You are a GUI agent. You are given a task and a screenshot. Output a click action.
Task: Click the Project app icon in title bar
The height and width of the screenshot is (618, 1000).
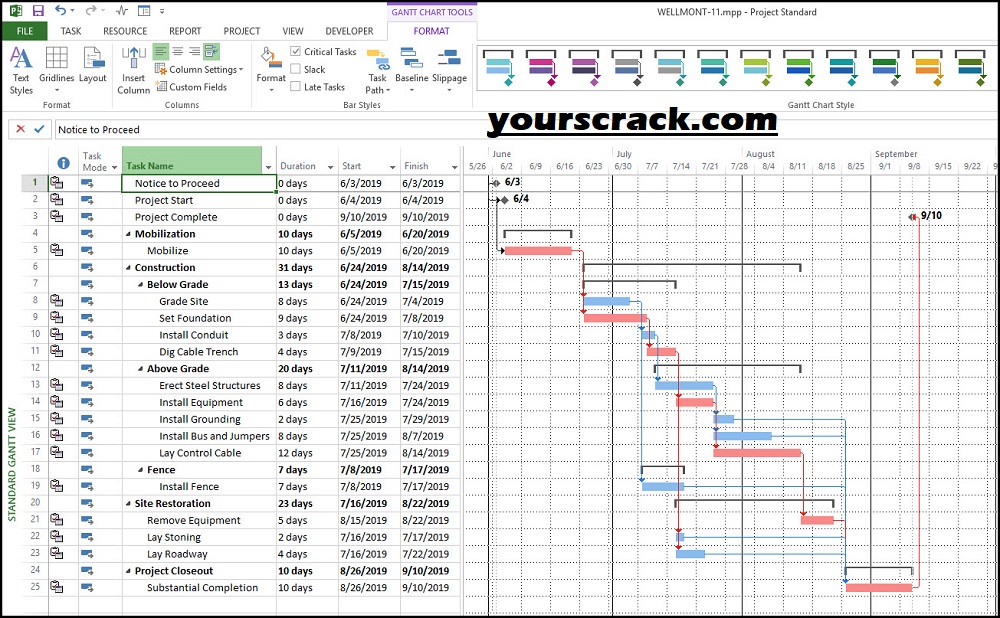[16, 11]
